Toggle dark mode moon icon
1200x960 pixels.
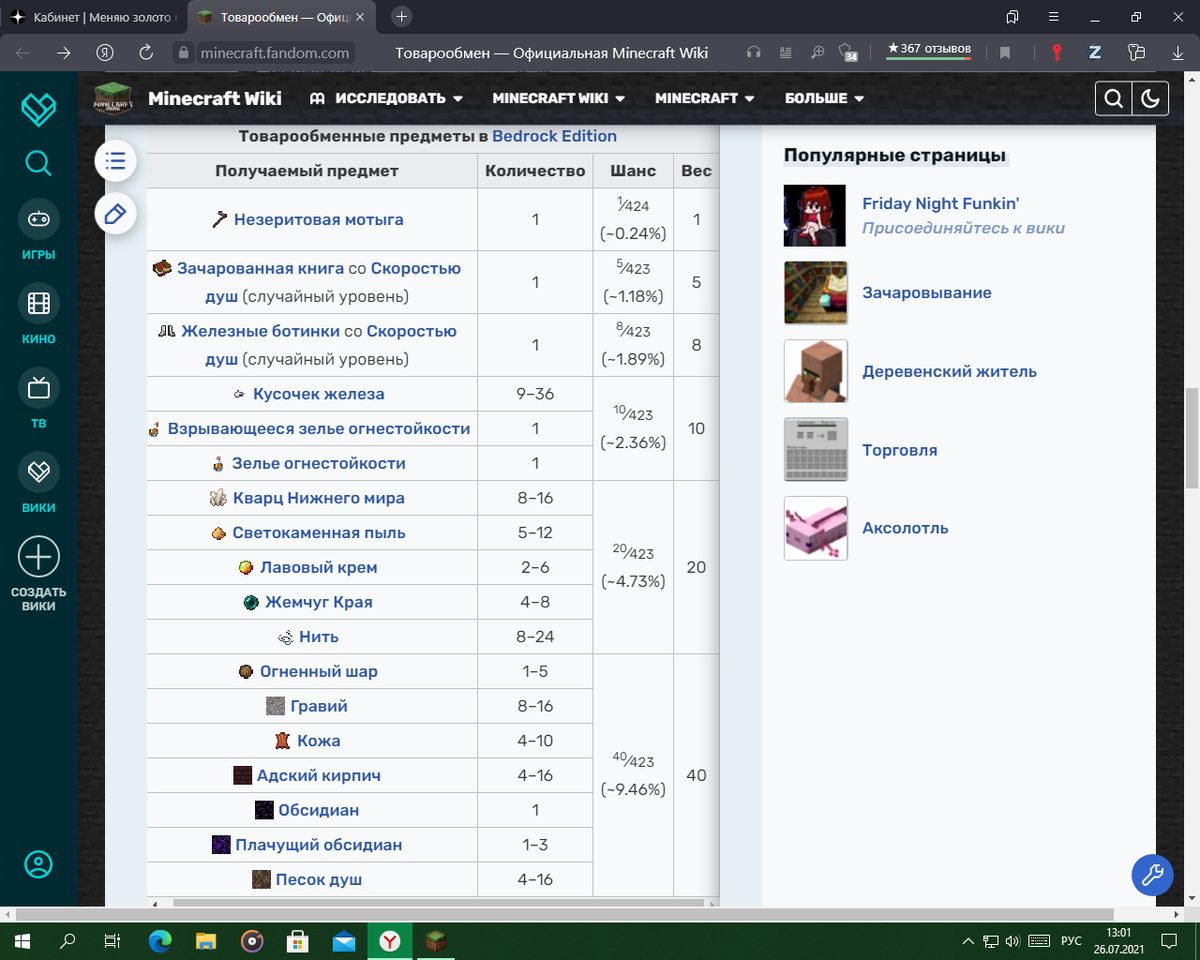[1150, 98]
